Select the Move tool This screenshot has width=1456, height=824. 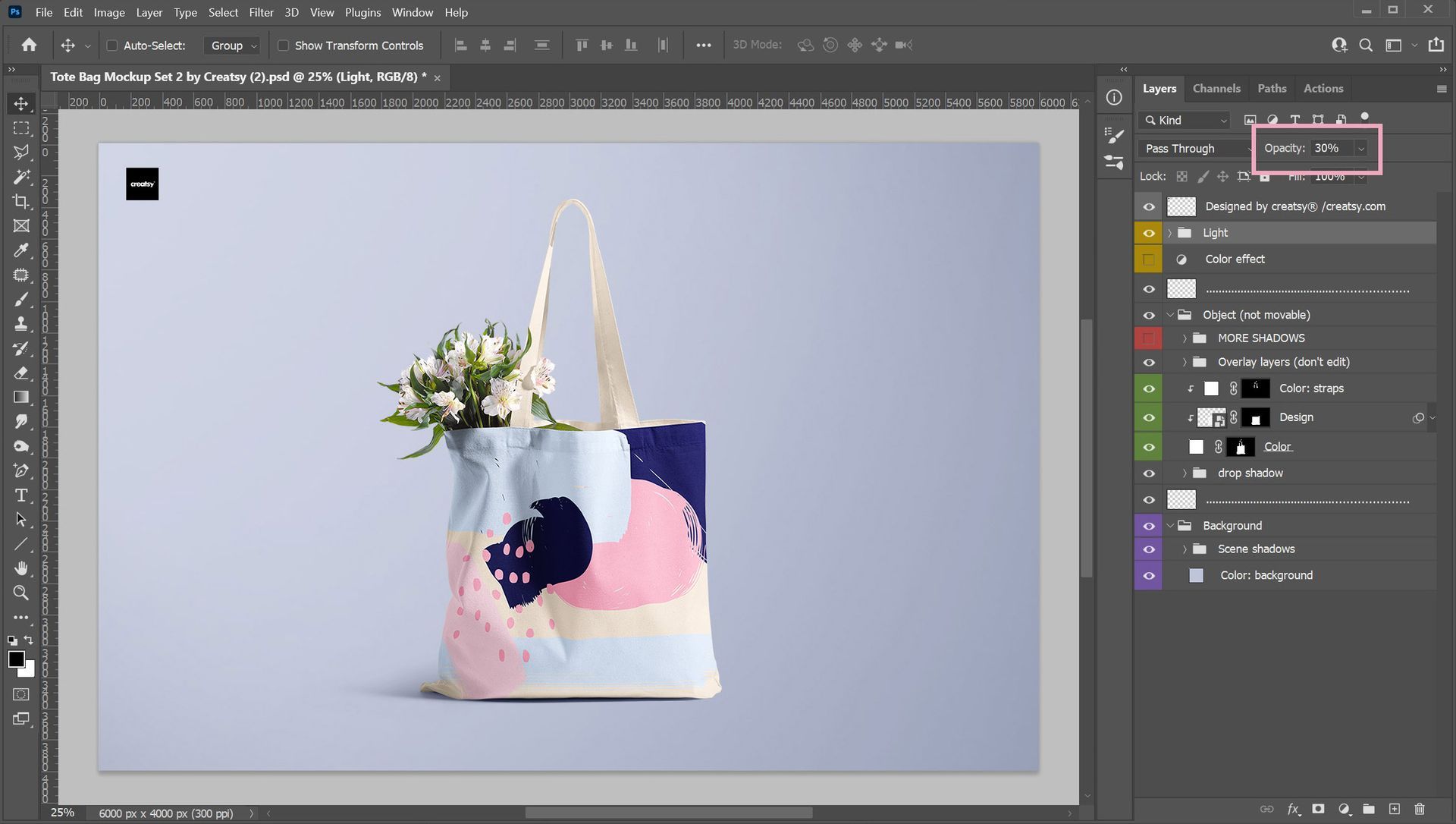21,104
